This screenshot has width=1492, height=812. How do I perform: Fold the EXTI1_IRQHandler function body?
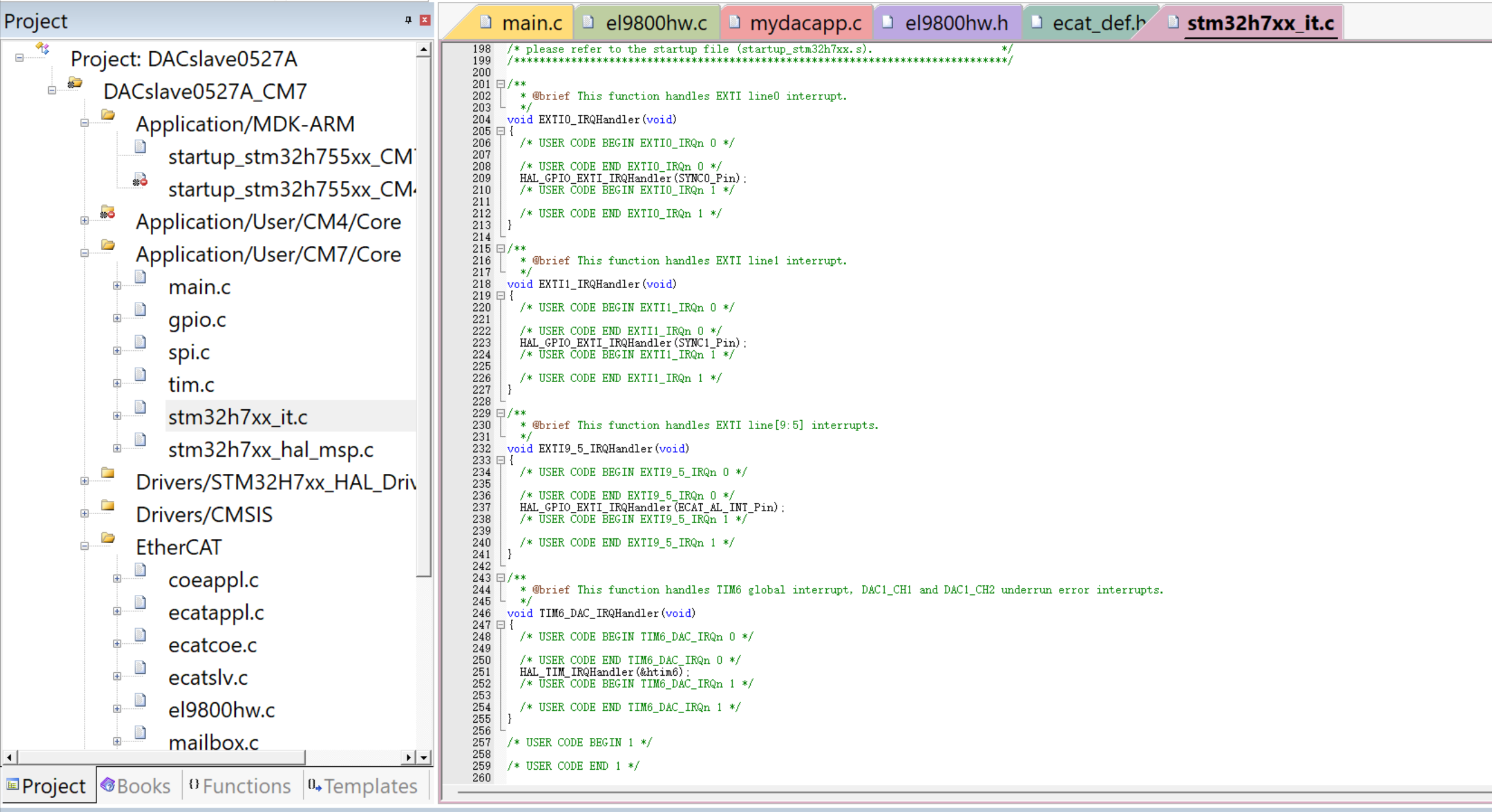pyautogui.click(x=501, y=295)
